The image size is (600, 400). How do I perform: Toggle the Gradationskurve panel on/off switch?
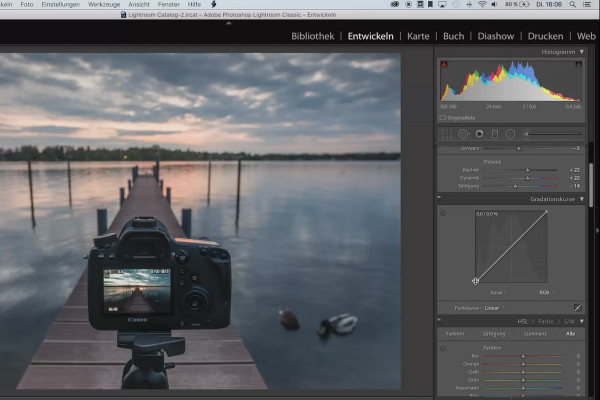(x=439, y=198)
